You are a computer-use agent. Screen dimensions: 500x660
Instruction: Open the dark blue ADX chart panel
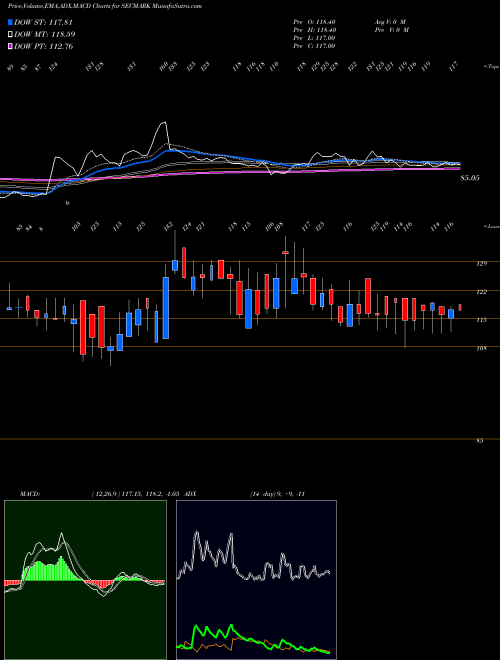[x=256, y=580]
